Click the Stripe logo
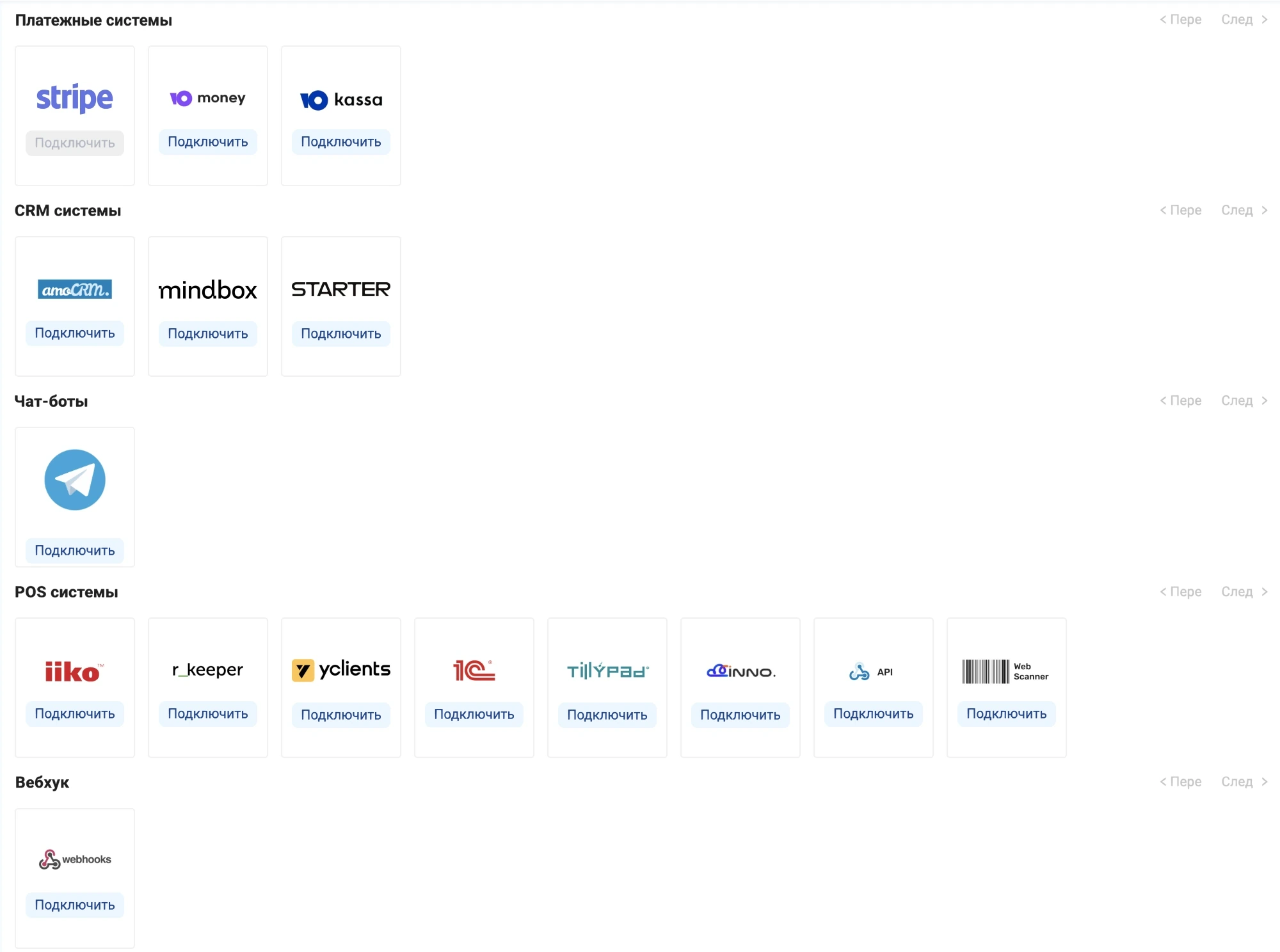 [75, 98]
